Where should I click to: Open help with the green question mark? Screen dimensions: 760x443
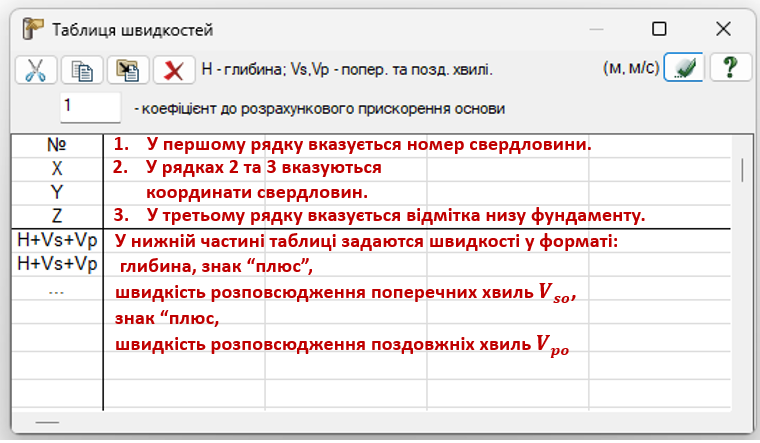tap(730, 69)
